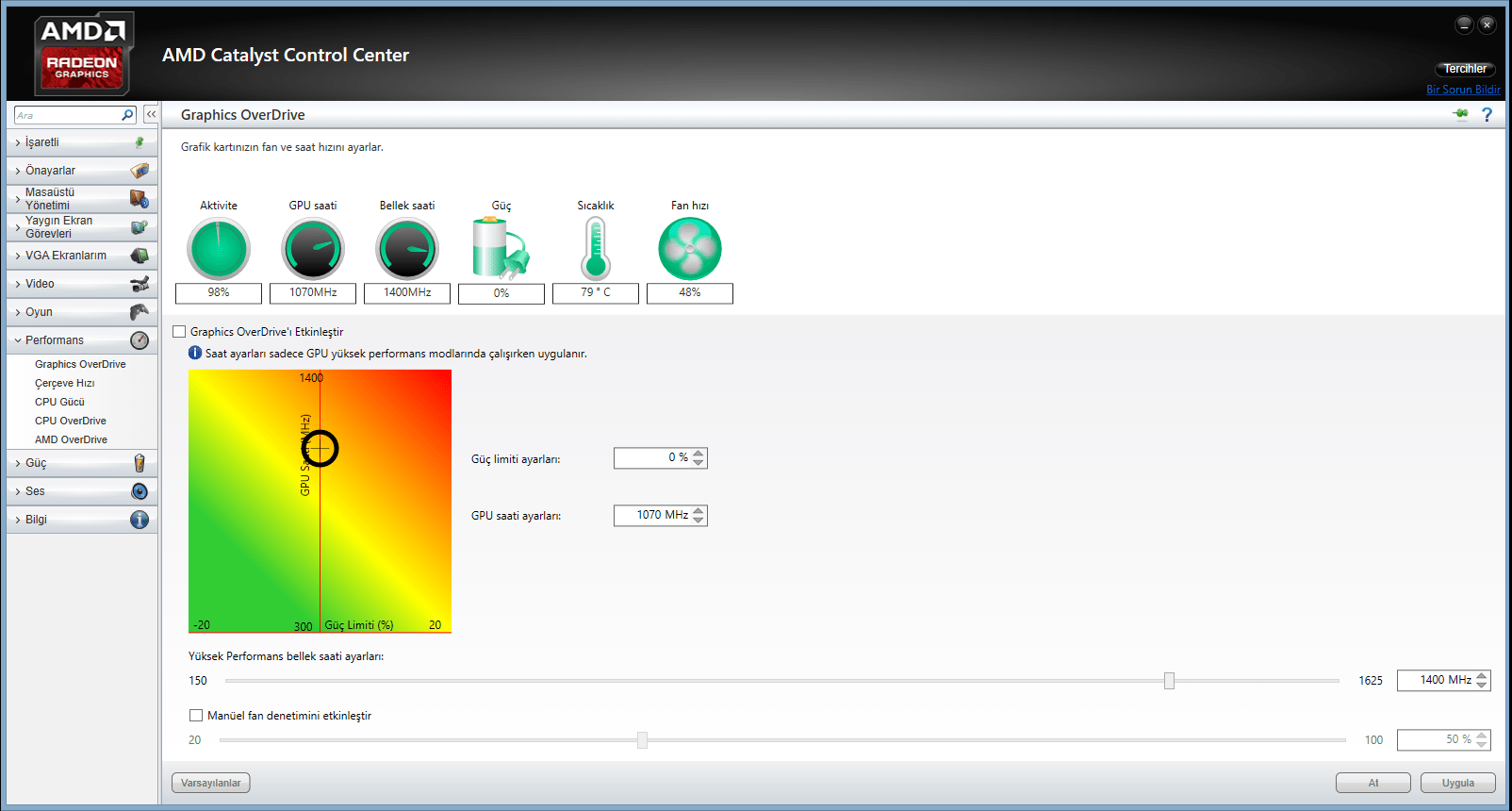Click the Güç battery plug gauge icon
Screen dimensions: 1512x811
click(501, 249)
